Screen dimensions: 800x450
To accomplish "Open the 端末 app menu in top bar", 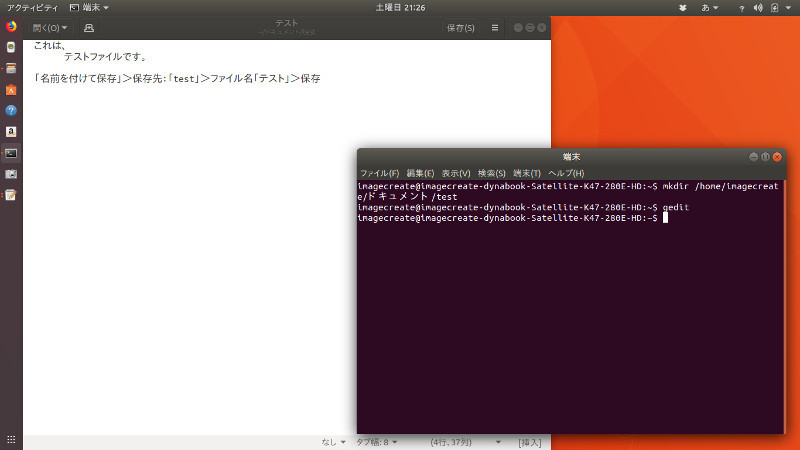I will 89,8.
